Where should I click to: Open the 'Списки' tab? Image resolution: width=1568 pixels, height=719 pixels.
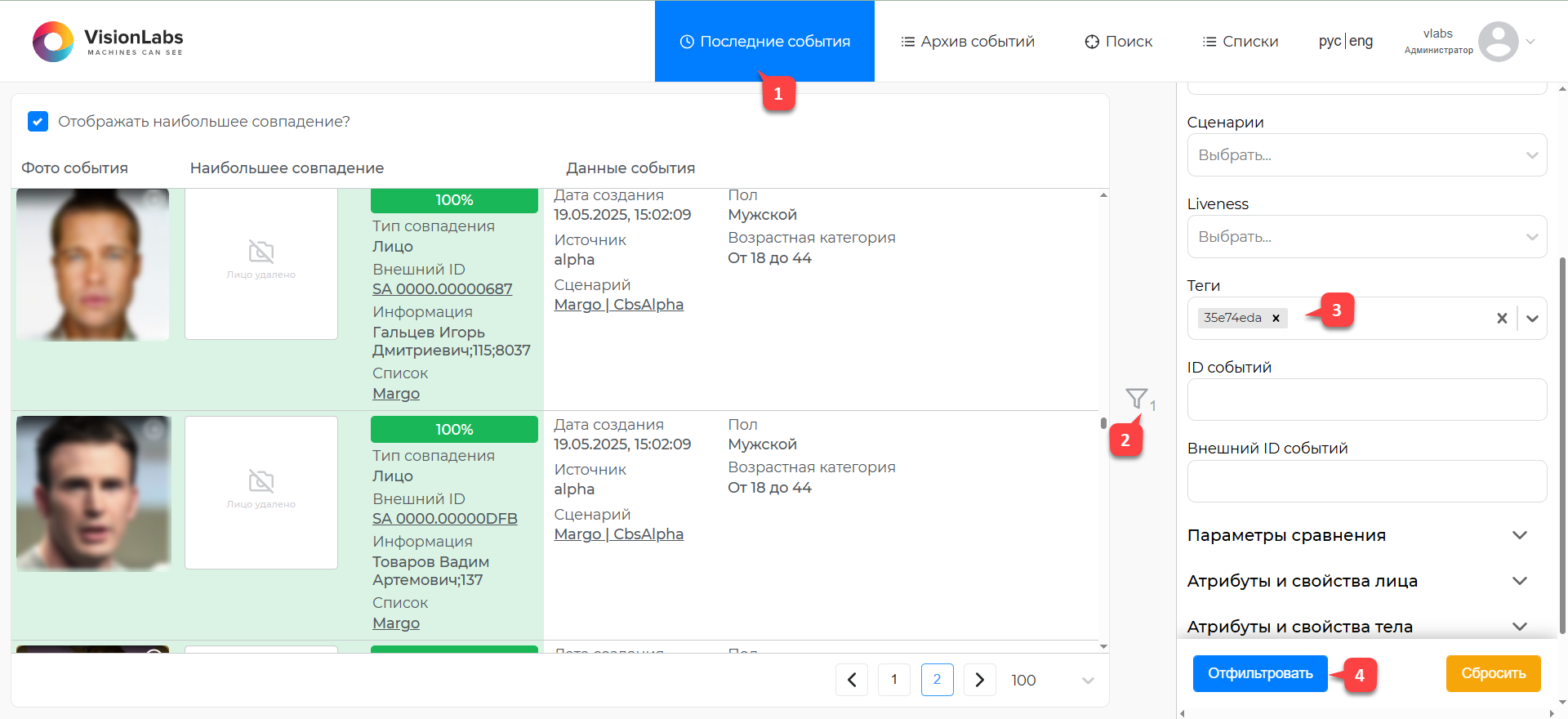1241,42
